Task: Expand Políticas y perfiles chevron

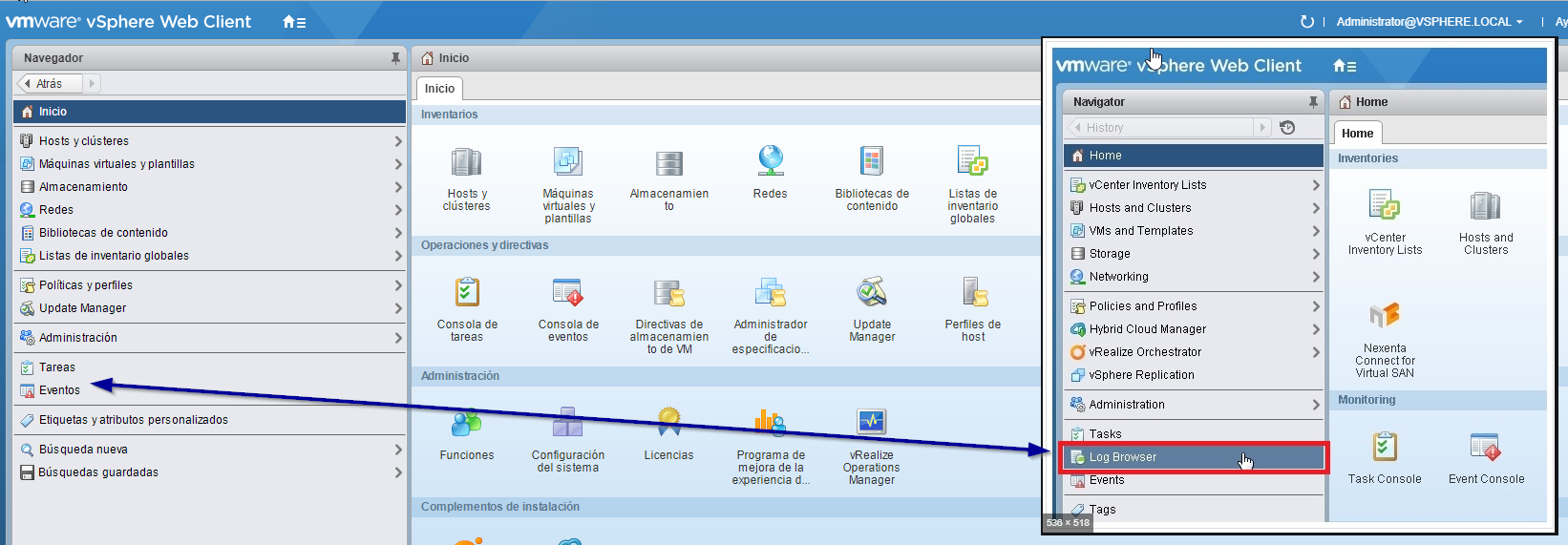Action: tap(398, 285)
